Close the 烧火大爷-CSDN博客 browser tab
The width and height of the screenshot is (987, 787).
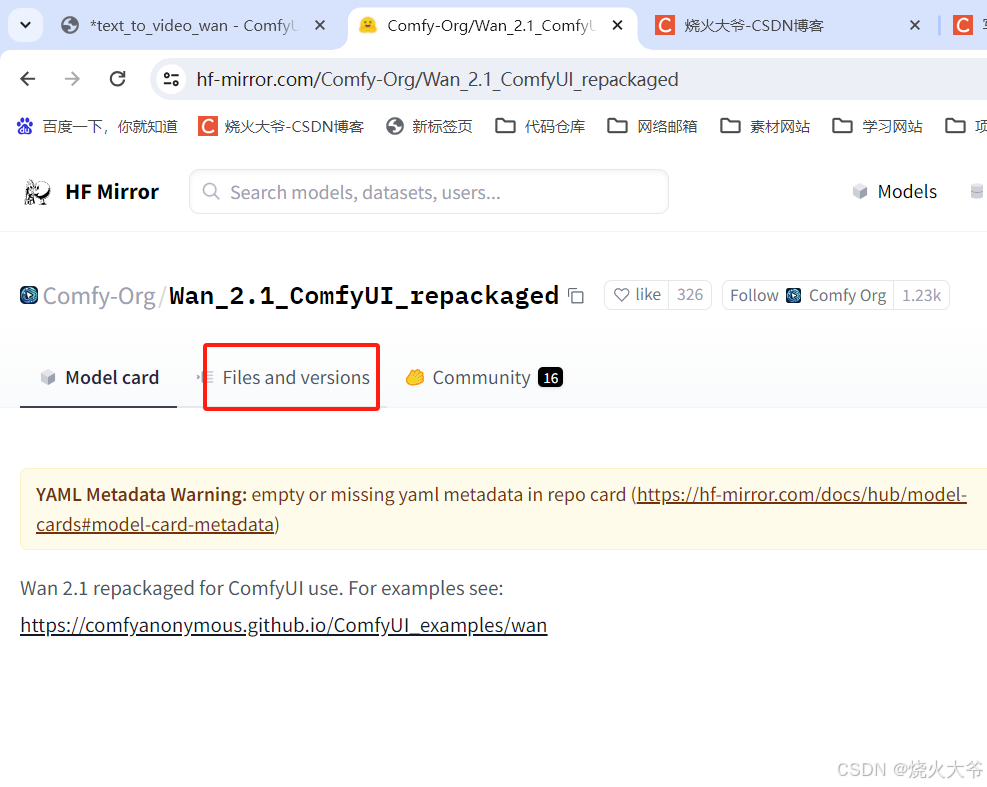point(915,25)
